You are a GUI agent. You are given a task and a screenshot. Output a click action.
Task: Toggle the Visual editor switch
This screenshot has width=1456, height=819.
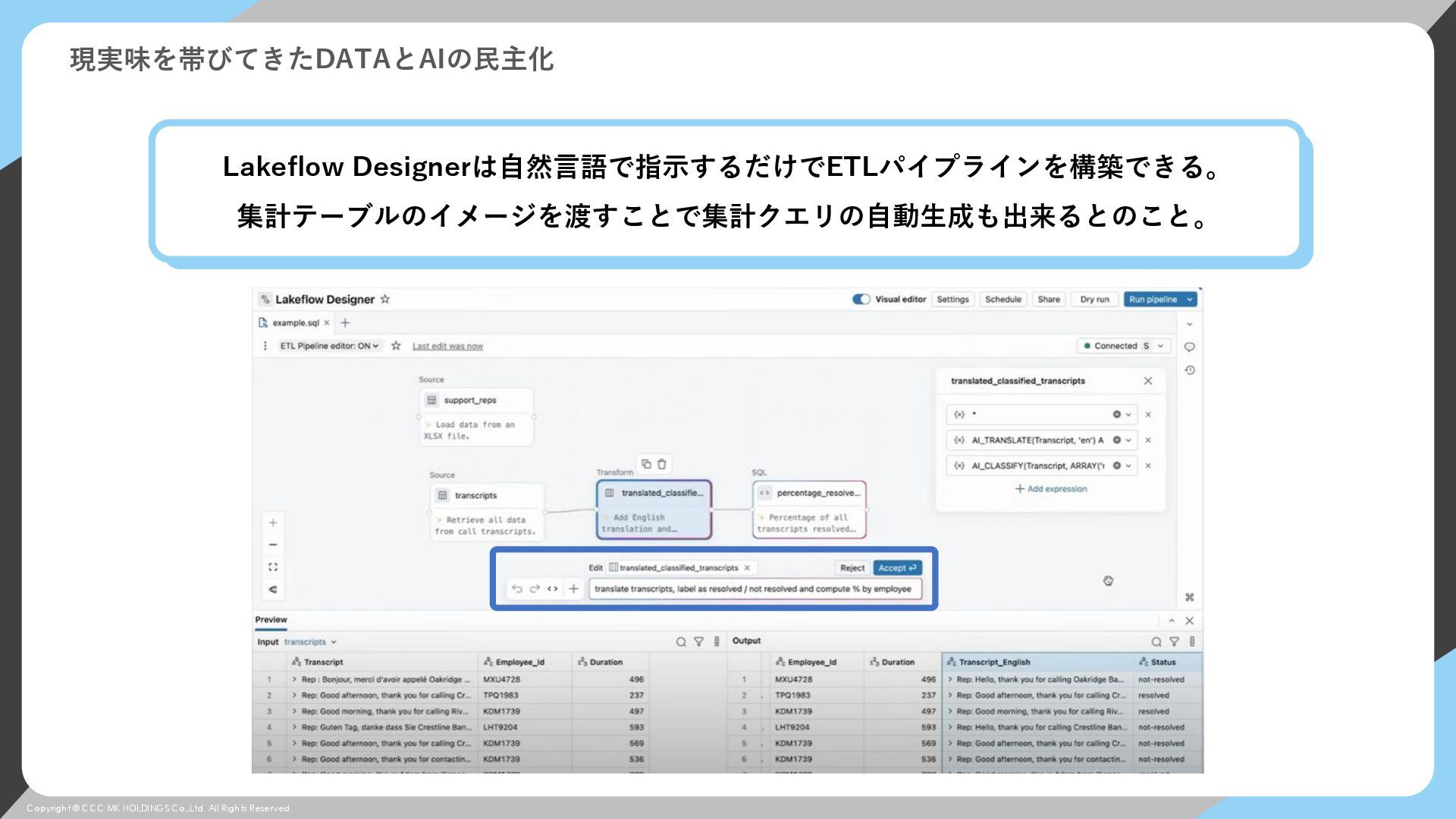[861, 300]
